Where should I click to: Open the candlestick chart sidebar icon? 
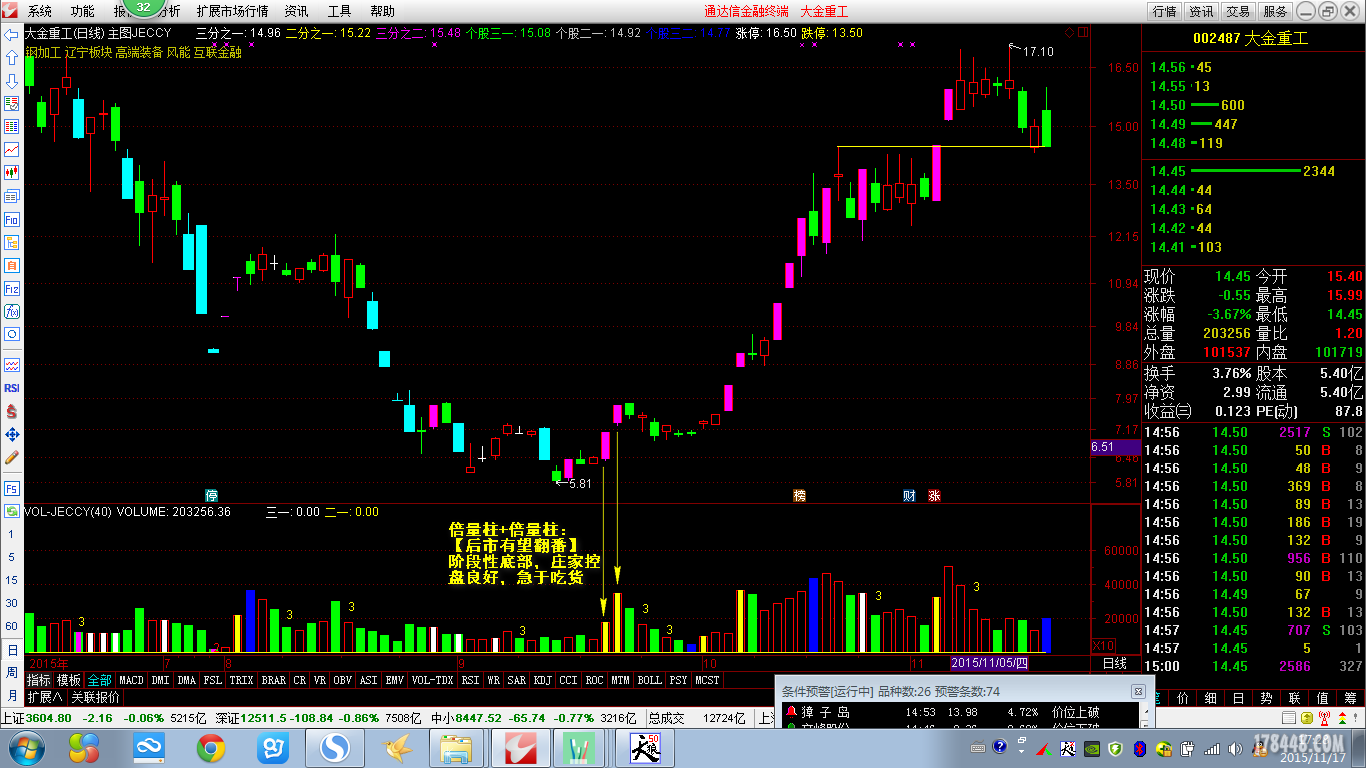point(11,173)
